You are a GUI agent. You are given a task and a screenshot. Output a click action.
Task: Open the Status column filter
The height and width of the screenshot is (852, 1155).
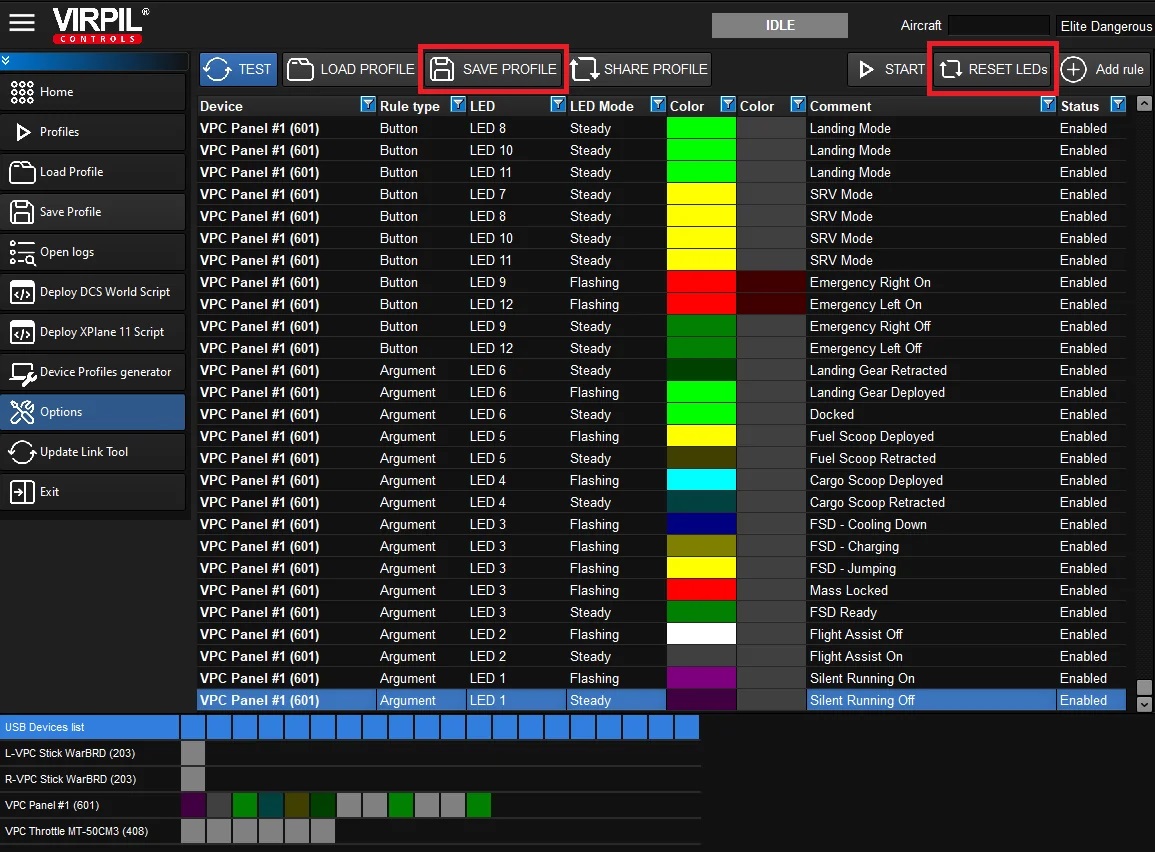[1117, 105]
